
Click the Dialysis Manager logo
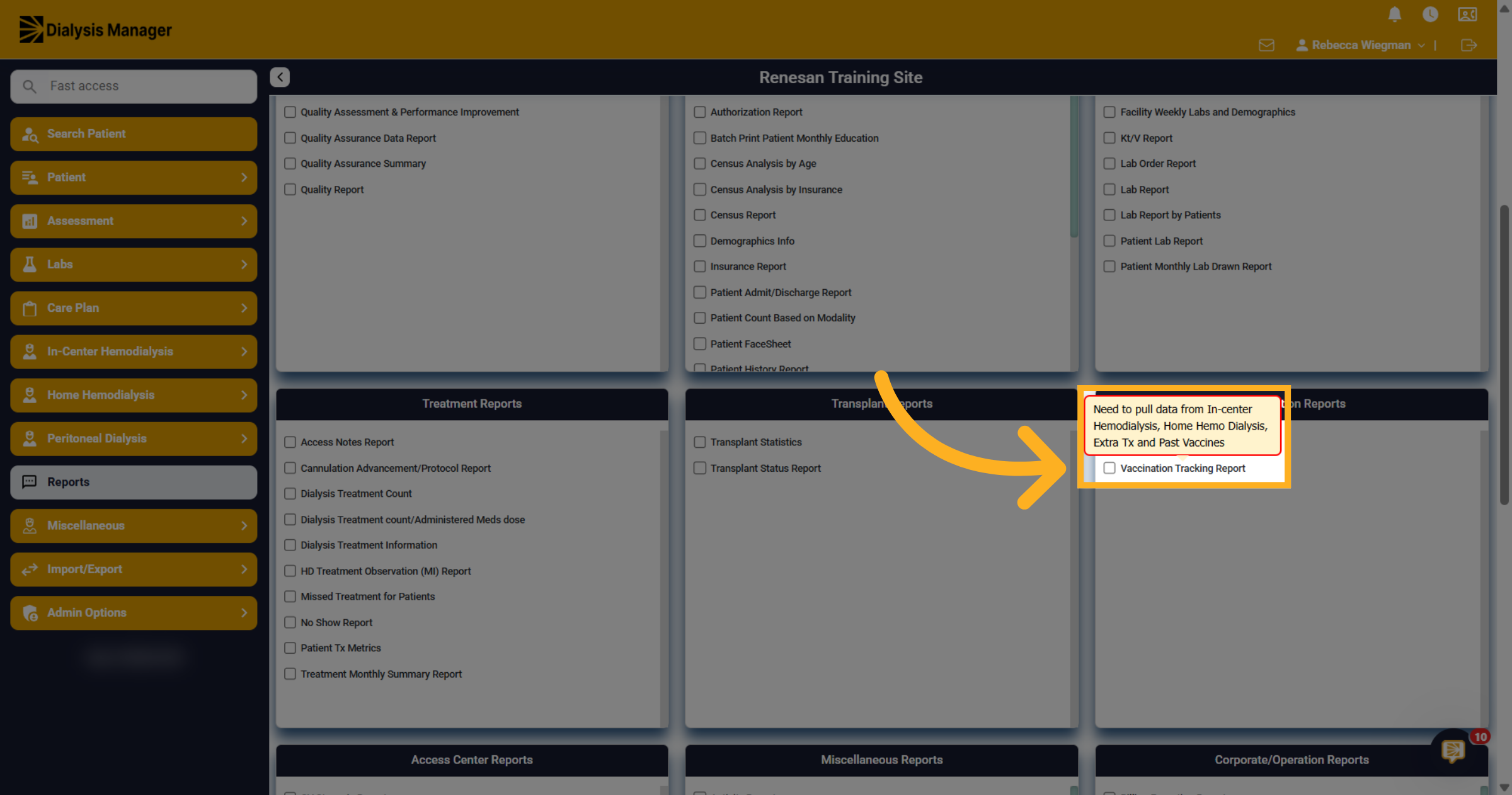click(x=95, y=30)
